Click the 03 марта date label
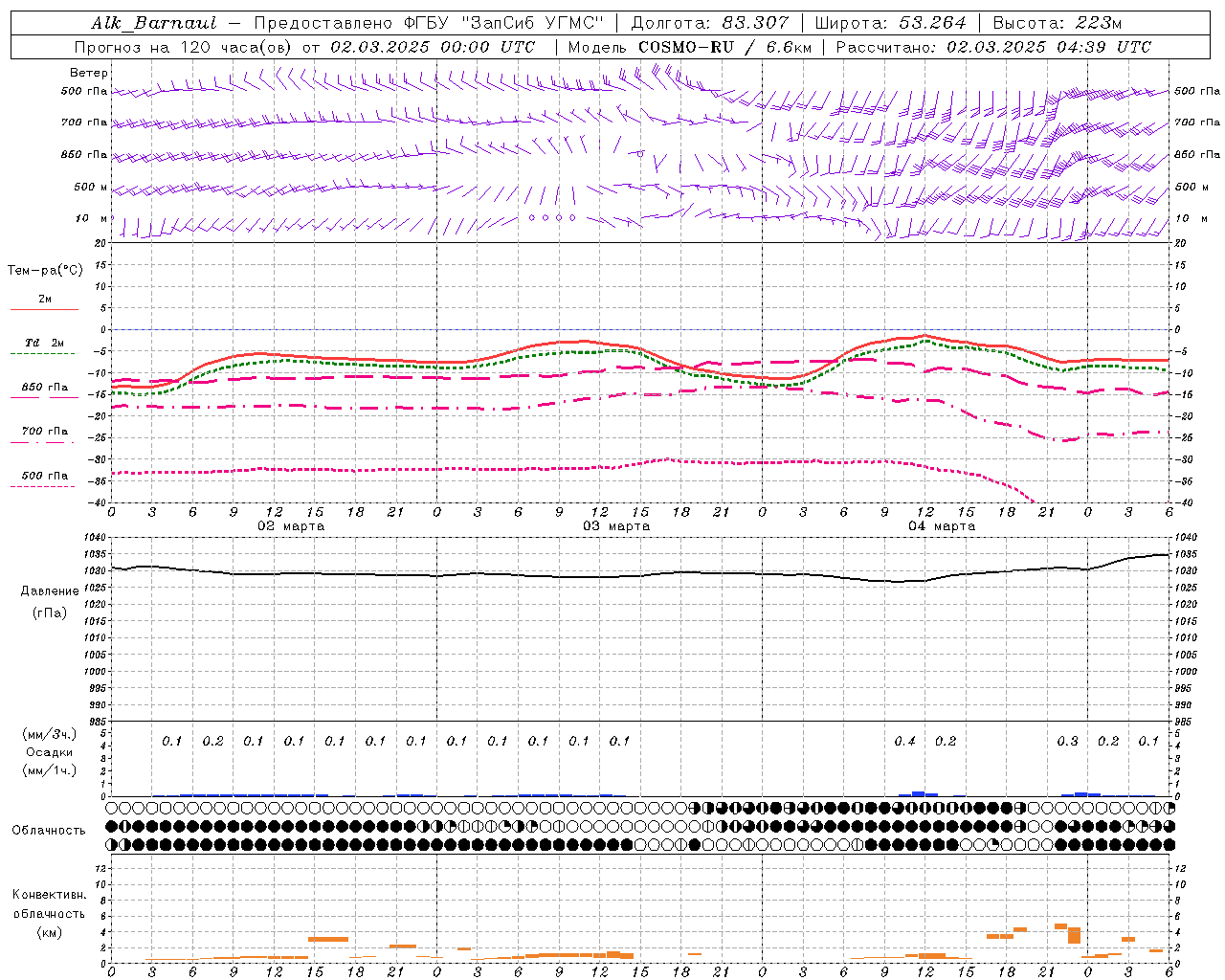 (616, 525)
